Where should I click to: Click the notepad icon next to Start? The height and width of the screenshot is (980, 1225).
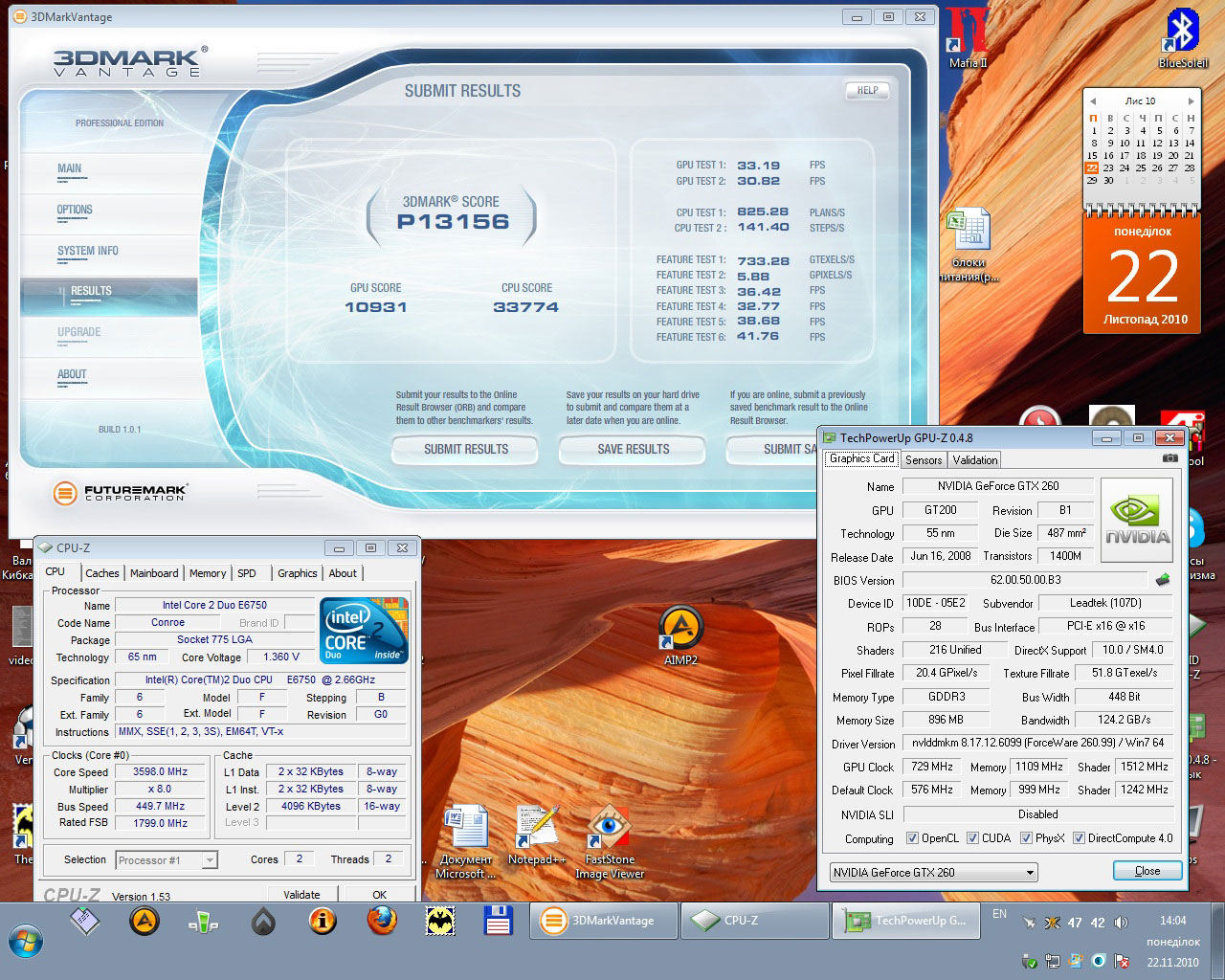pyautogui.click(x=85, y=922)
